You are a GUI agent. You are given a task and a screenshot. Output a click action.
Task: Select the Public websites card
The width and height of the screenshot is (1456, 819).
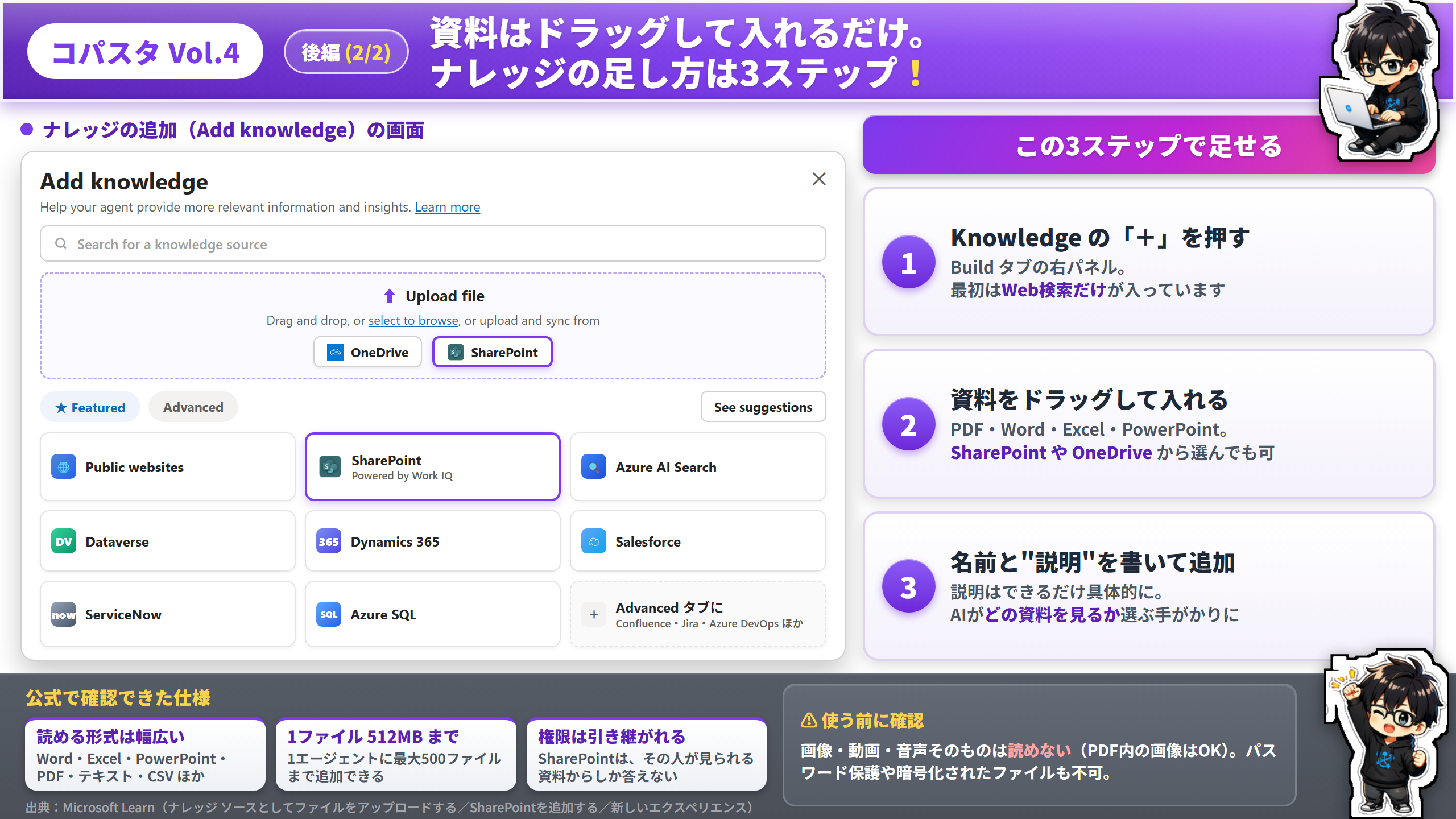click(x=168, y=467)
